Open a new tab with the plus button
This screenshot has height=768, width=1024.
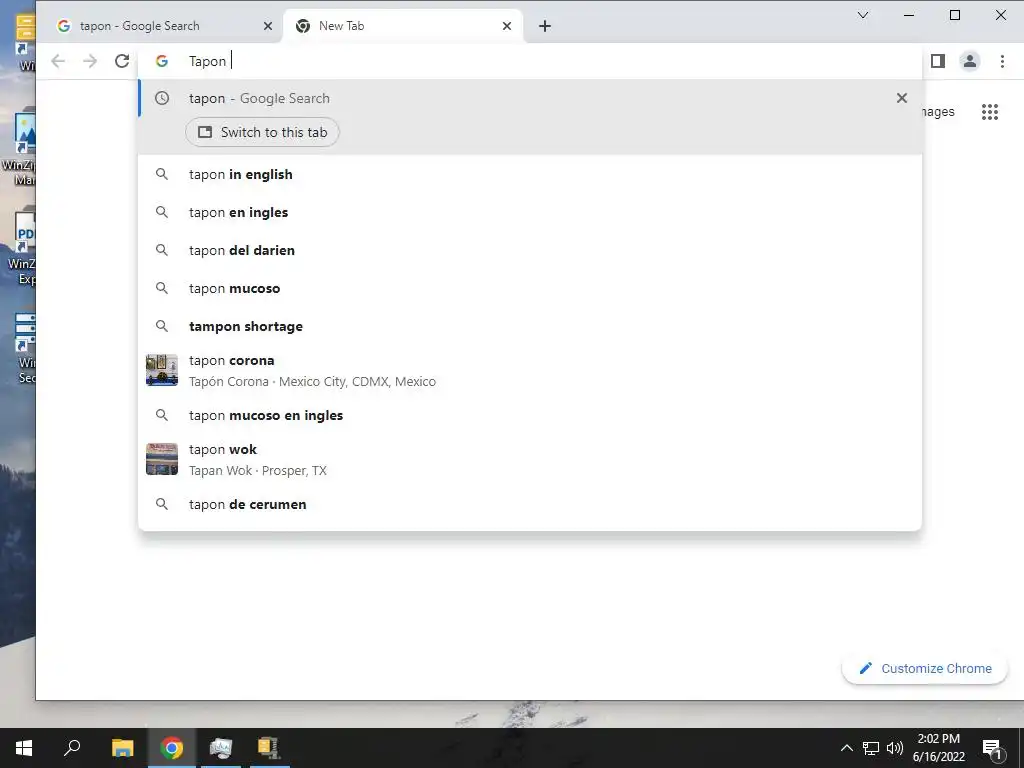[x=545, y=26]
